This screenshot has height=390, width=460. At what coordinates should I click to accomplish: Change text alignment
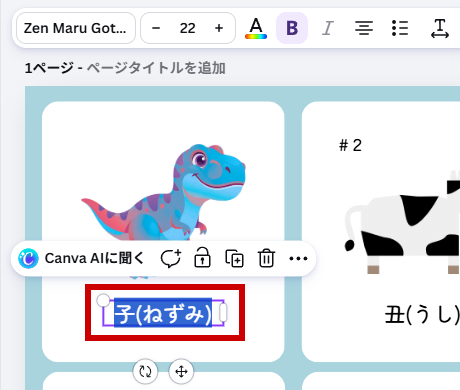point(364,28)
